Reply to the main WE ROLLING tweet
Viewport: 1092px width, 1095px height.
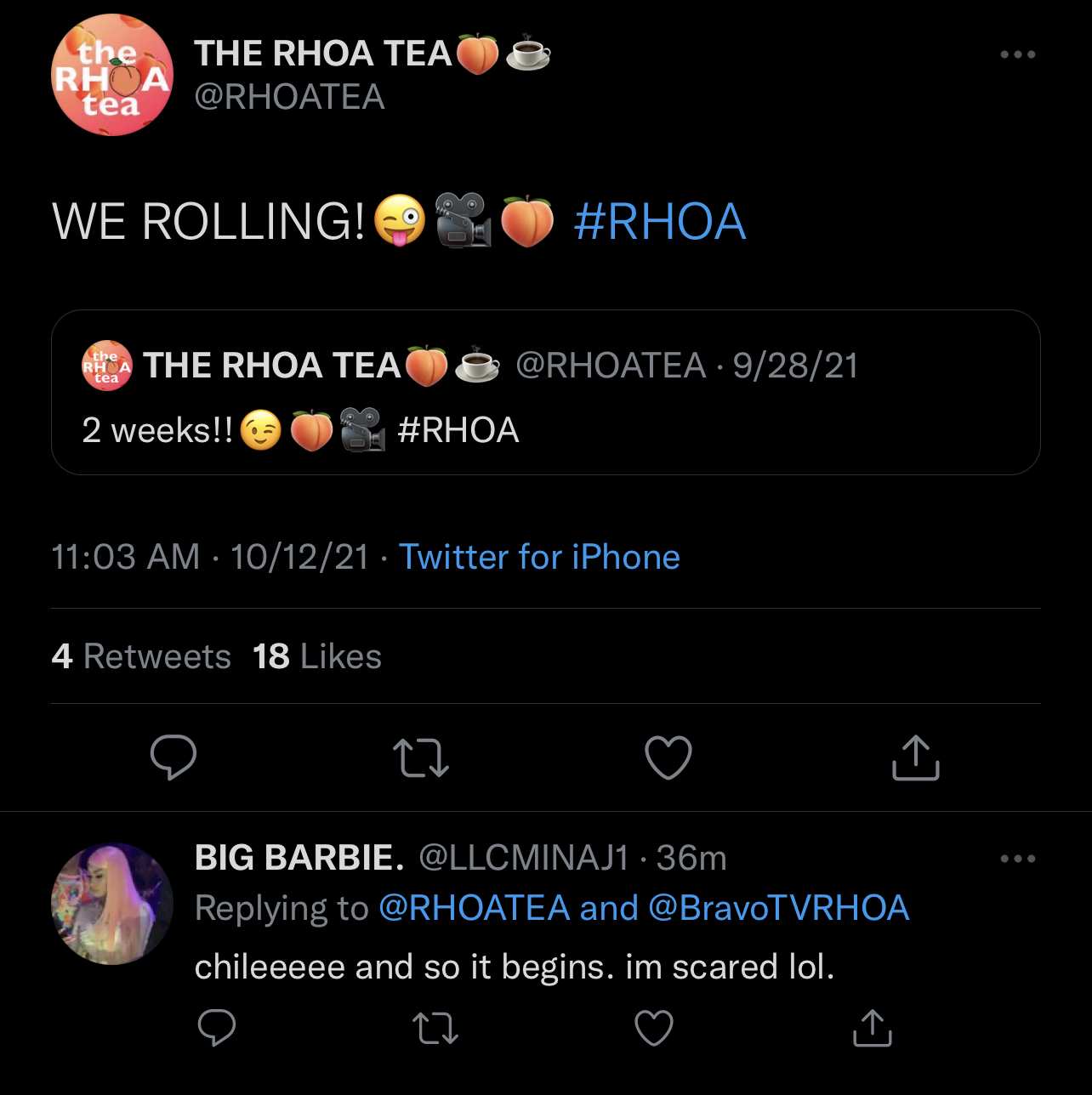173,757
